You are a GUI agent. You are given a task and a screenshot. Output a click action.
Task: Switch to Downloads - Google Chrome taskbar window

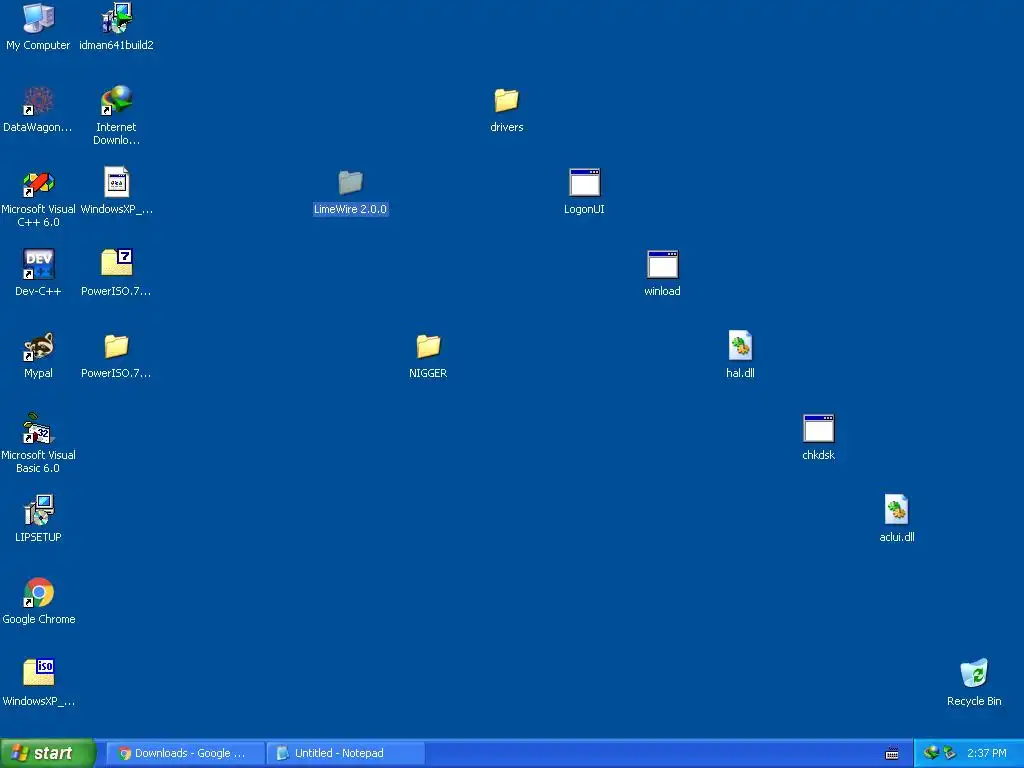185,753
